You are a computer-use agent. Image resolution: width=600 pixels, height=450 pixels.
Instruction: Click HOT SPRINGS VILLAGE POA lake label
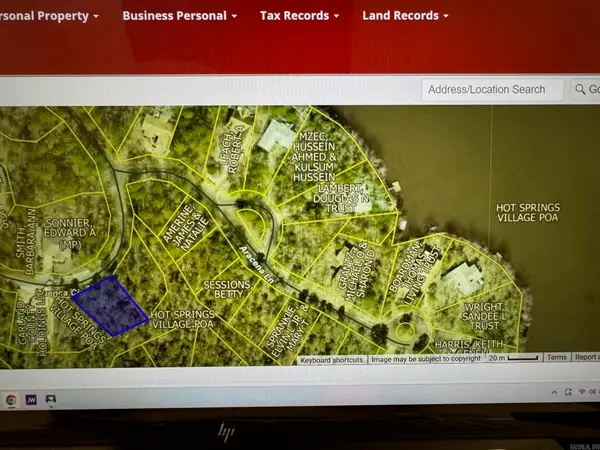tap(528, 212)
